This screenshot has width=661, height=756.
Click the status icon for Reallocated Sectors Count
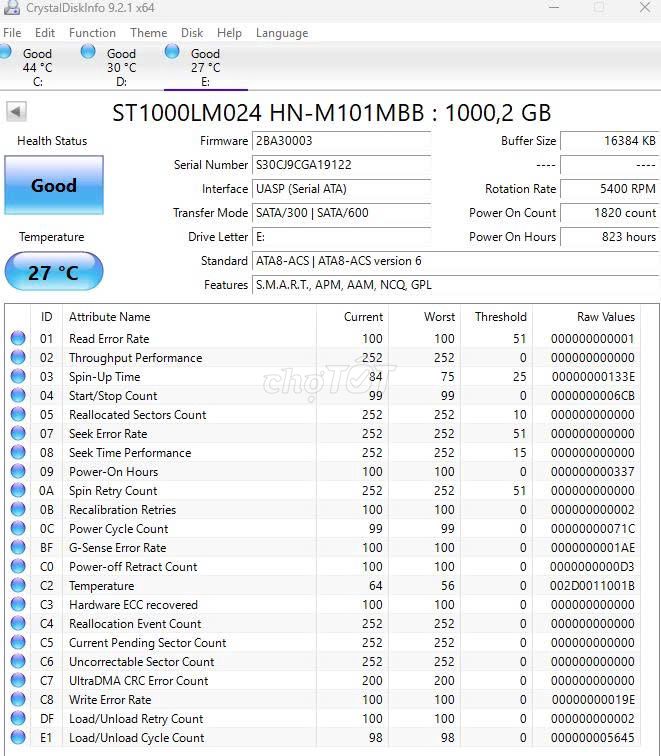[18, 414]
